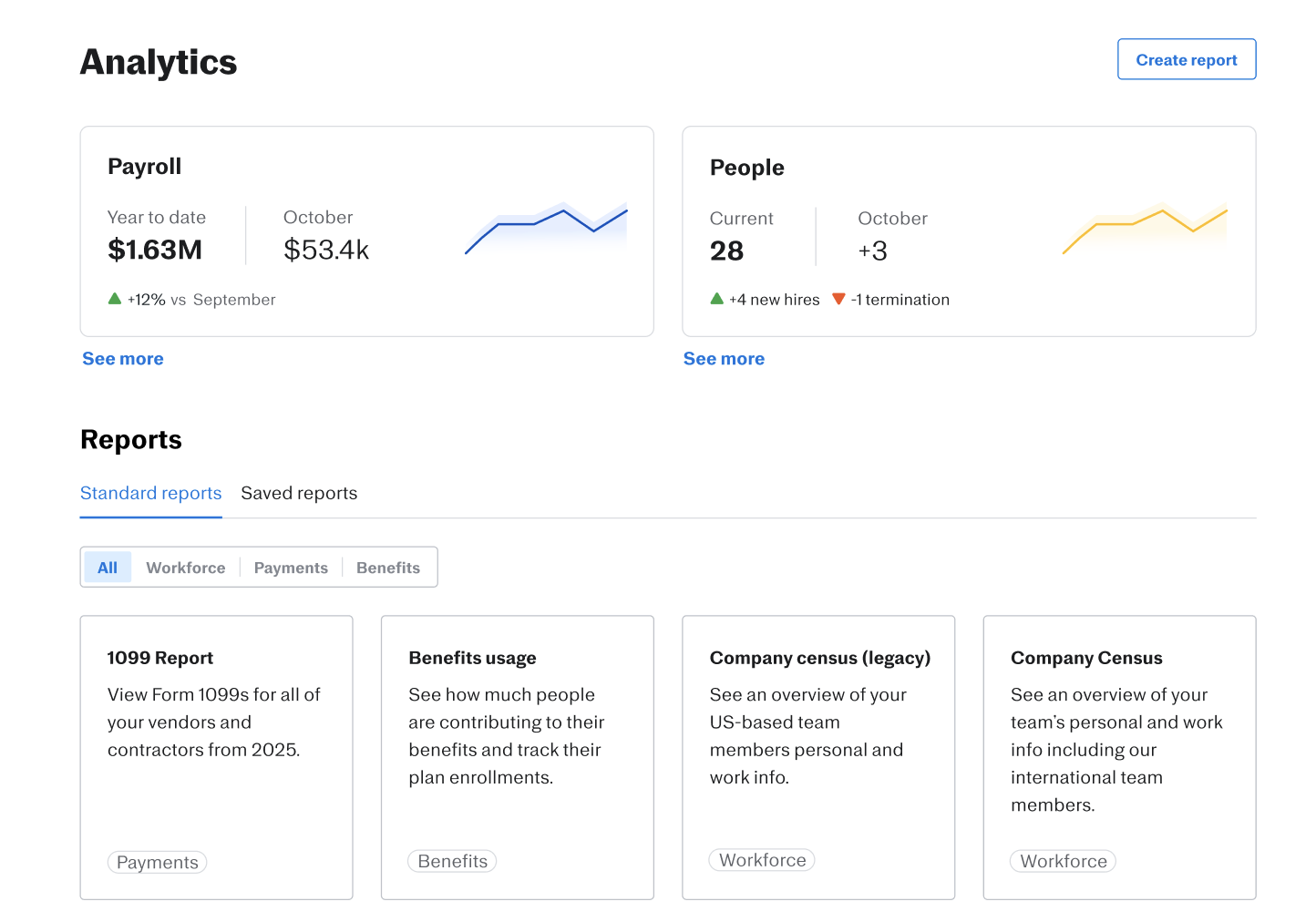1316x922 pixels.
Task: Open See more under People card
Action: point(724,359)
